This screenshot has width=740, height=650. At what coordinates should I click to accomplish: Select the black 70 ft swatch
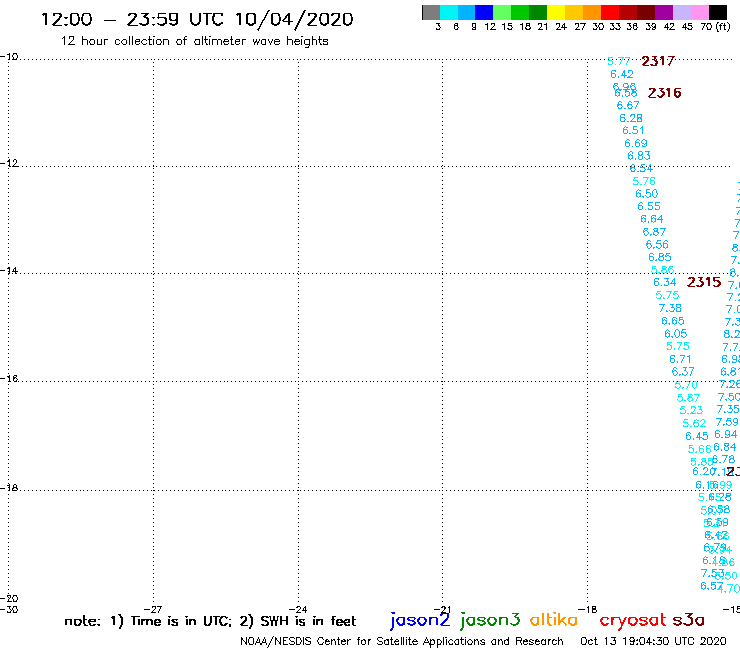coord(718,12)
